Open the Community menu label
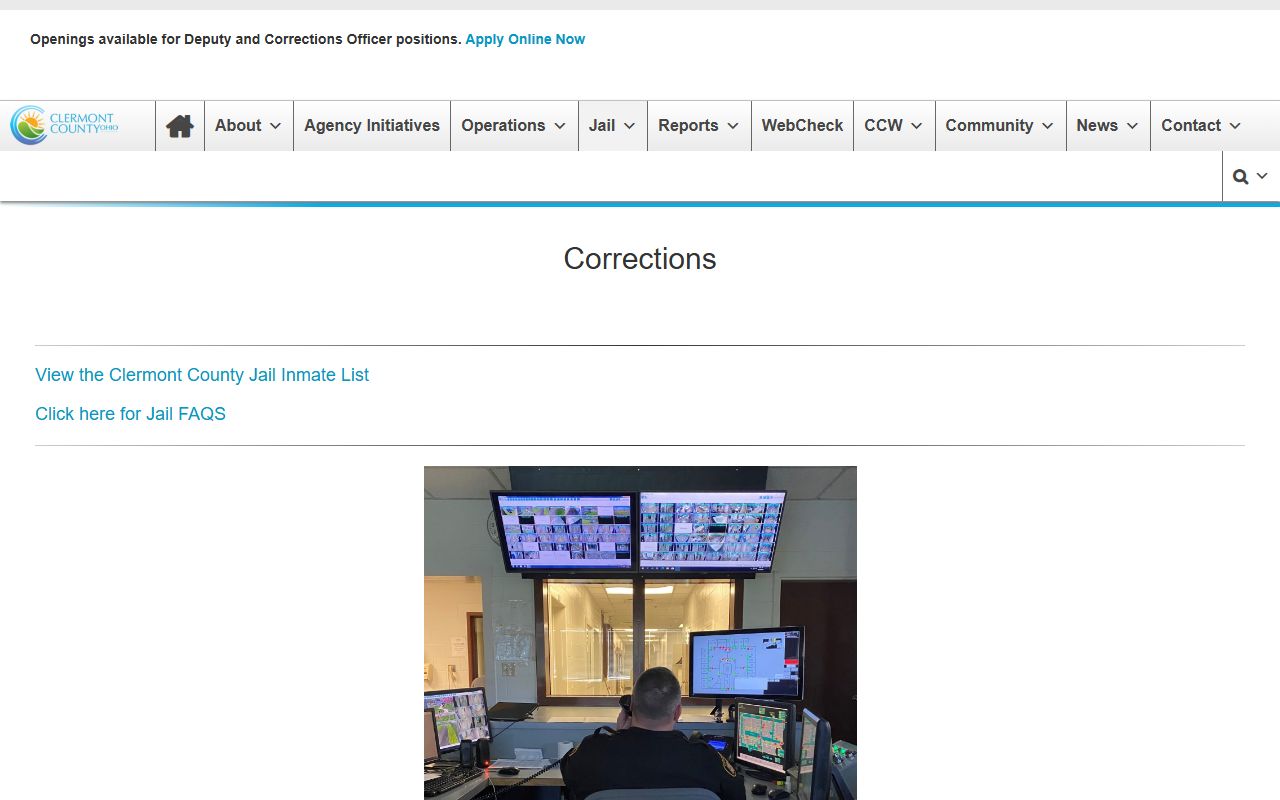The image size is (1280, 800). click(x=989, y=125)
